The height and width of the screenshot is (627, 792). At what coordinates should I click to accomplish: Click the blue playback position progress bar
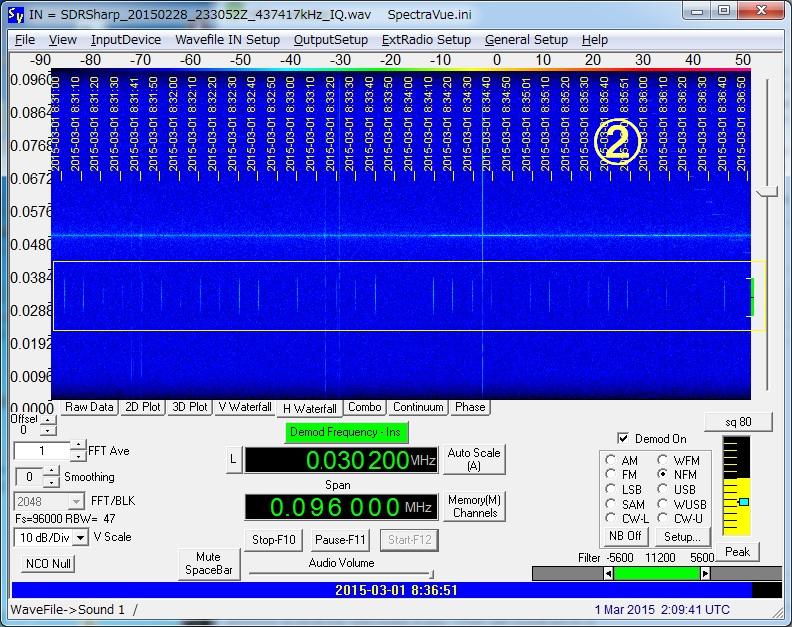[x=381, y=590]
